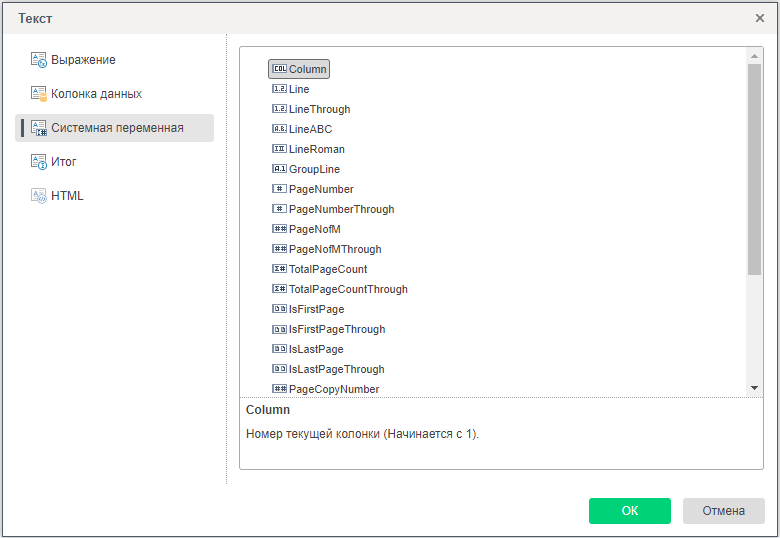Click the IsFirstPage variable icon
The width and height of the screenshot is (780, 538).
[279, 309]
